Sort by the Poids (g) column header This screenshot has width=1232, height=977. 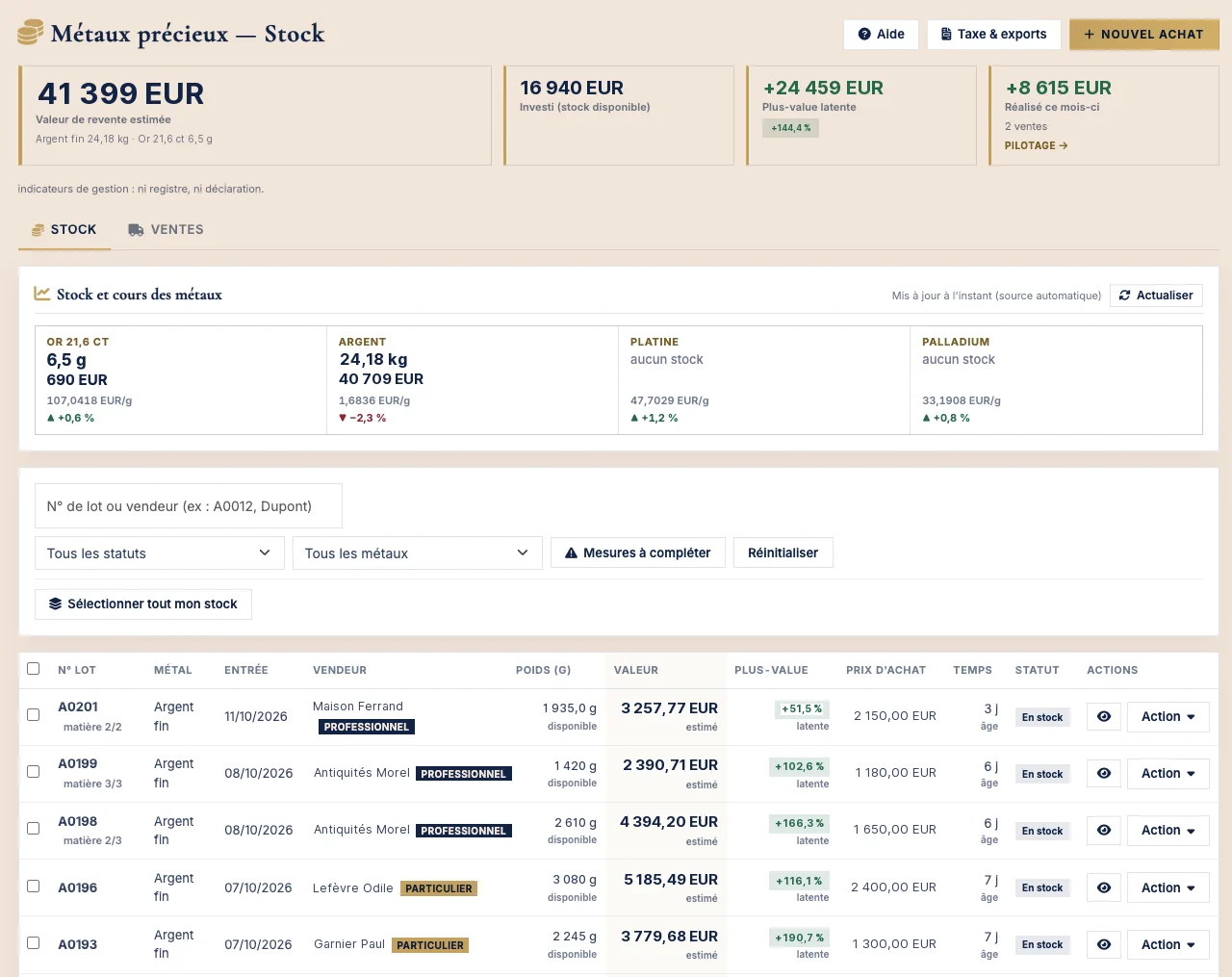point(544,670)
